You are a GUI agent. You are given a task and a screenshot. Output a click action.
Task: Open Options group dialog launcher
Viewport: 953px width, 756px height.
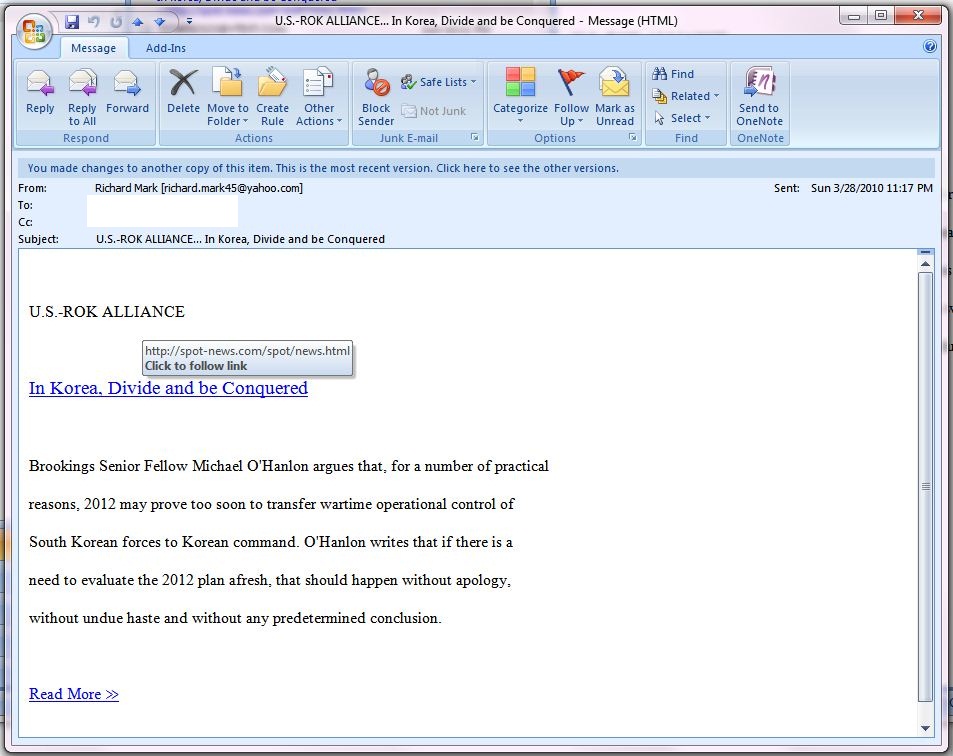(633, 138)
